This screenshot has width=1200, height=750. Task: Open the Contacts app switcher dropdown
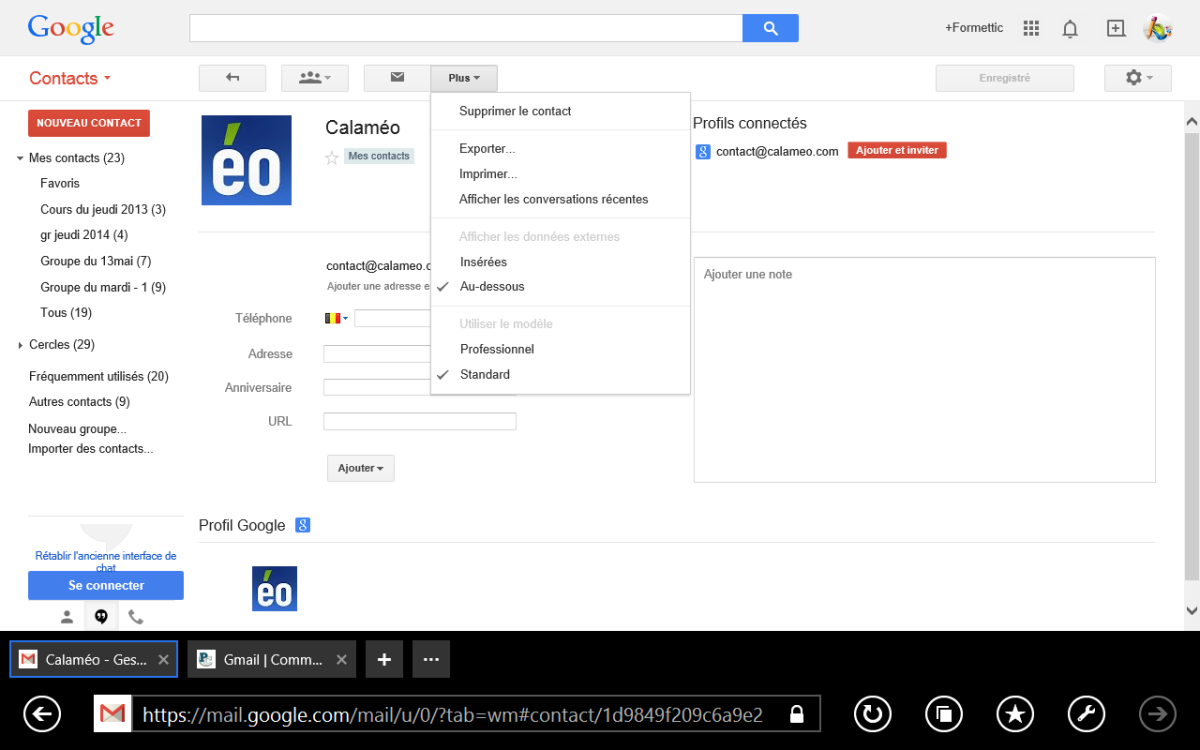(70, 78)
